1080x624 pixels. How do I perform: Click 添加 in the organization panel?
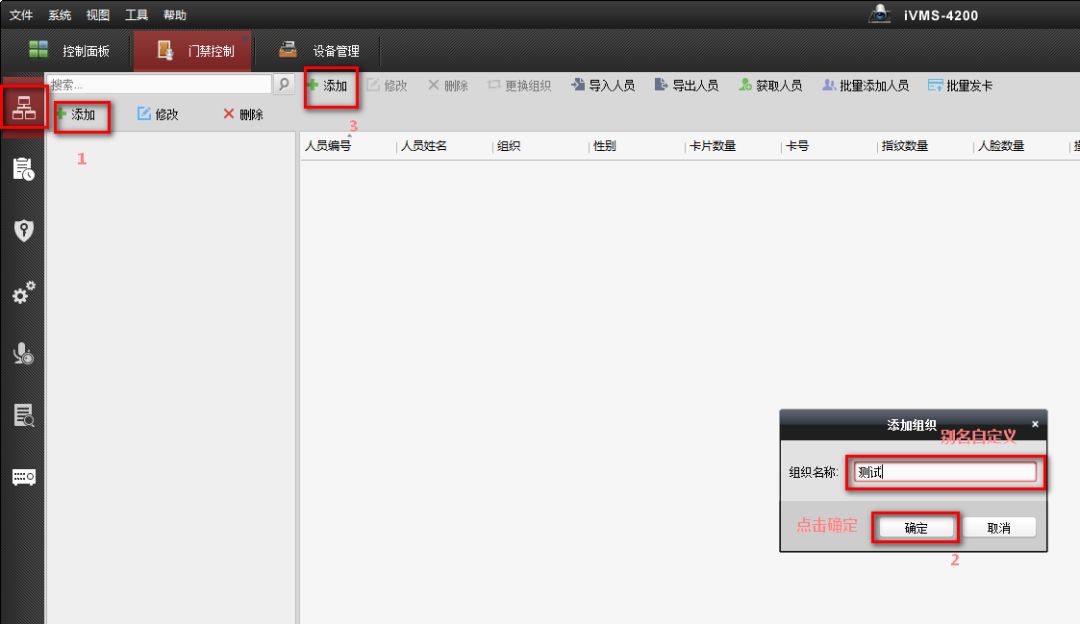(76, 114)
